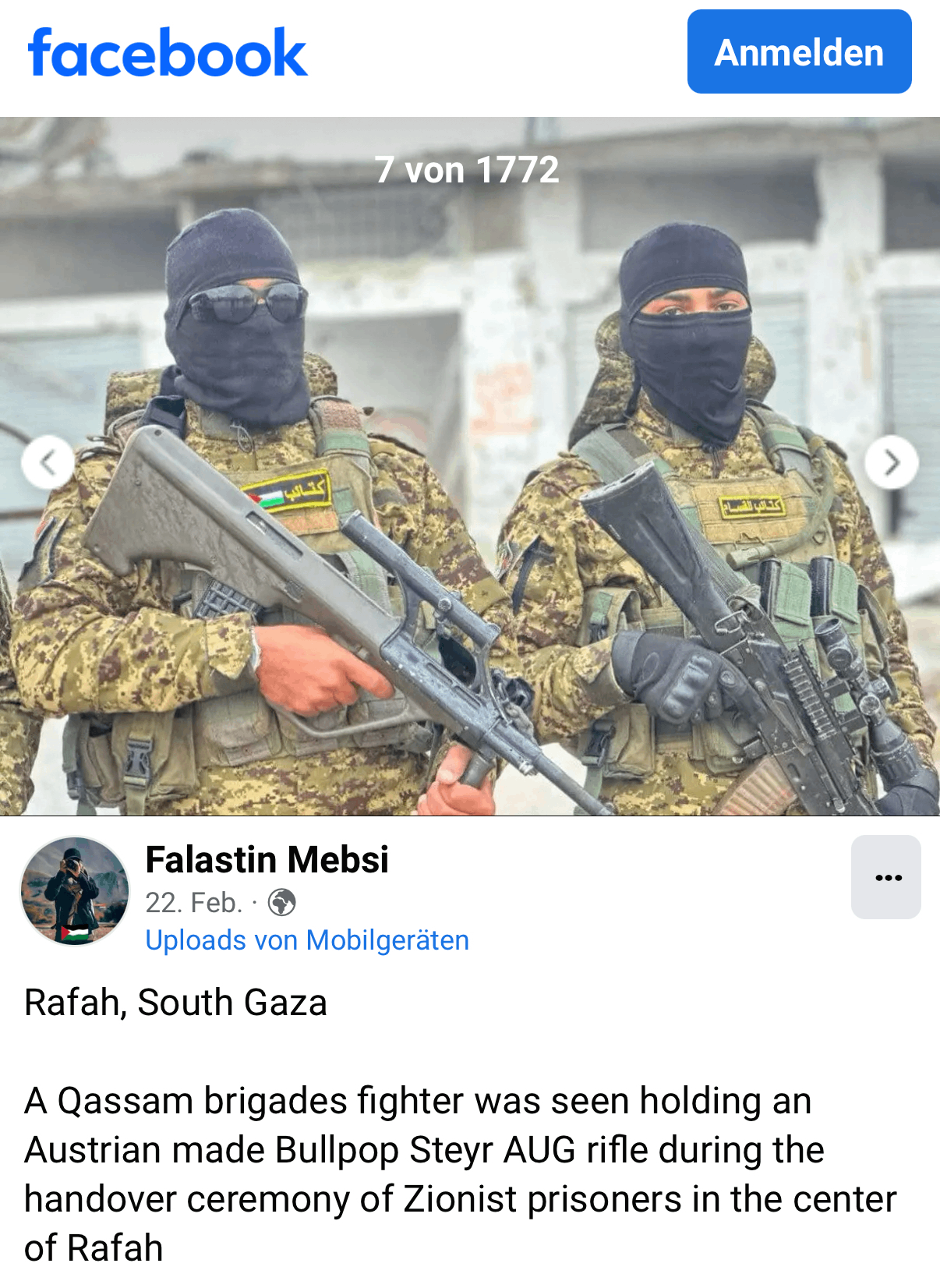The image size is (940, 1288).
Task: Click the 7 von 1772 photo counter
Action: (467, 169)
